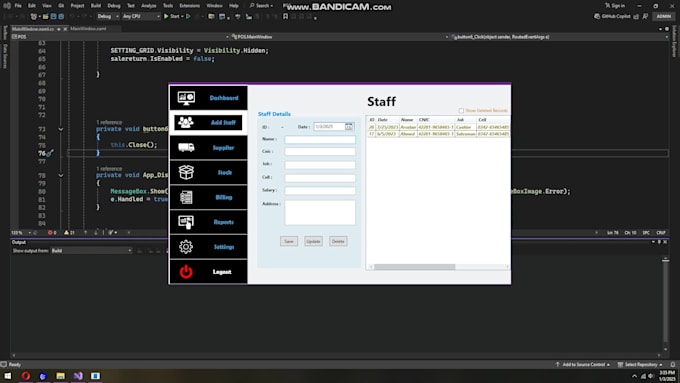This screenshot has height=383, width=680.
Task: Open the File menu
Action: [18, 6]
